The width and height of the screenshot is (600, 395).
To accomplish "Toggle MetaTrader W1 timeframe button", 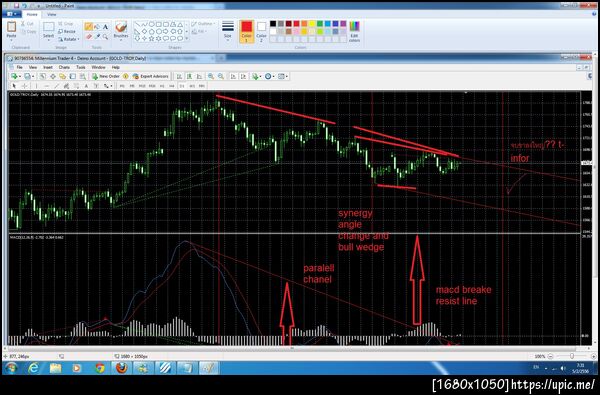I will point(192,86).
